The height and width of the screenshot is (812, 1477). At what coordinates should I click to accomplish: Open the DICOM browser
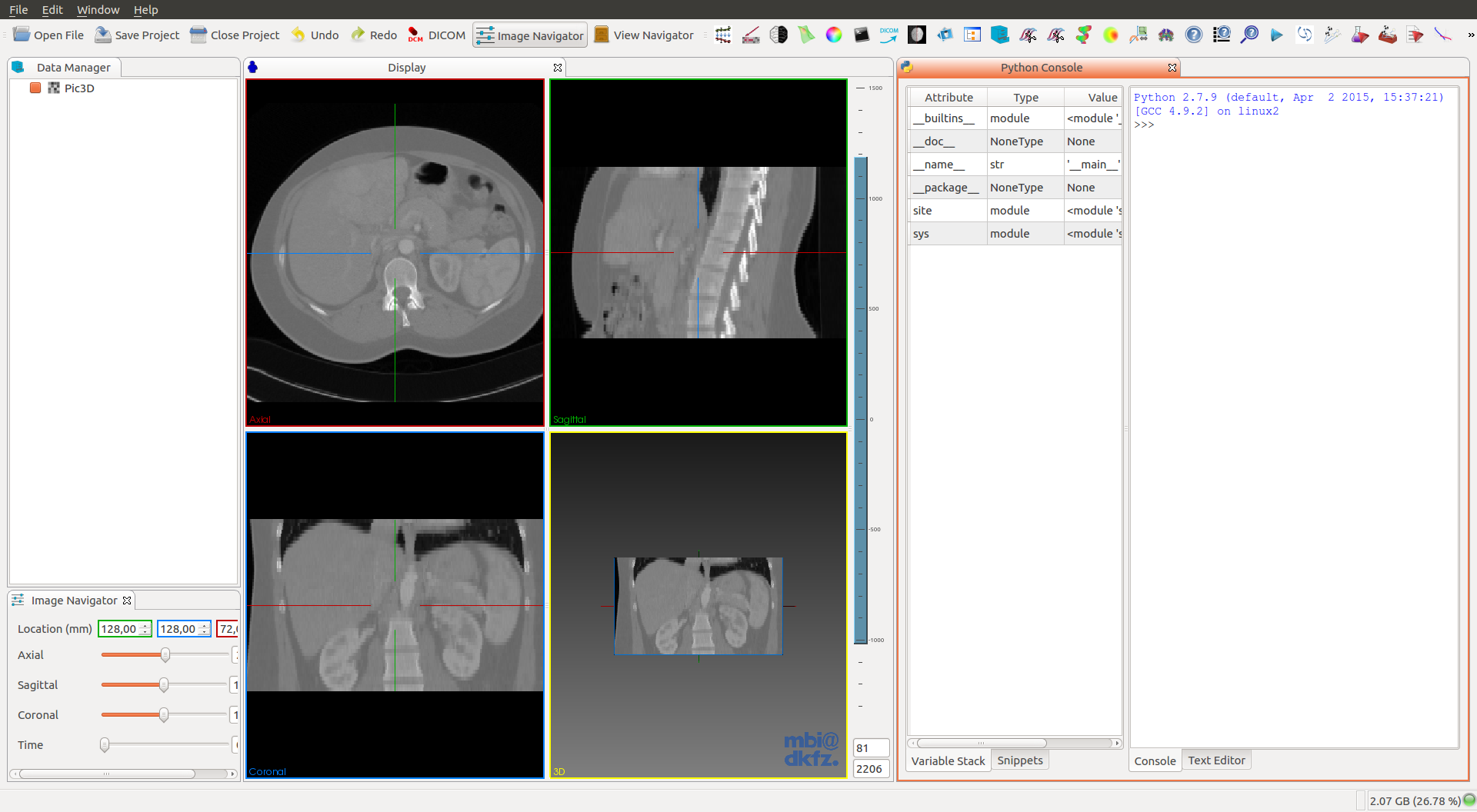click(x=436, y=35)
